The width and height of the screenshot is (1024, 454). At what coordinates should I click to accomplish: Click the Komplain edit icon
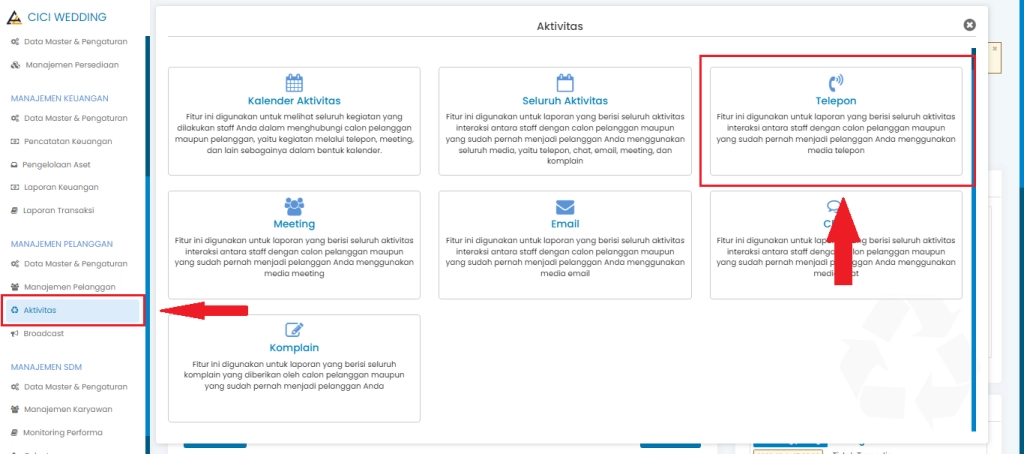tap(294, 330)
